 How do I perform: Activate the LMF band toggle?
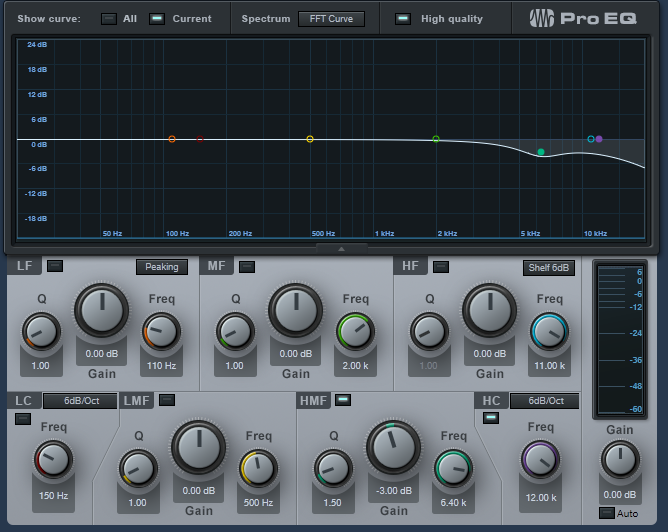click(x=167, y=400)
